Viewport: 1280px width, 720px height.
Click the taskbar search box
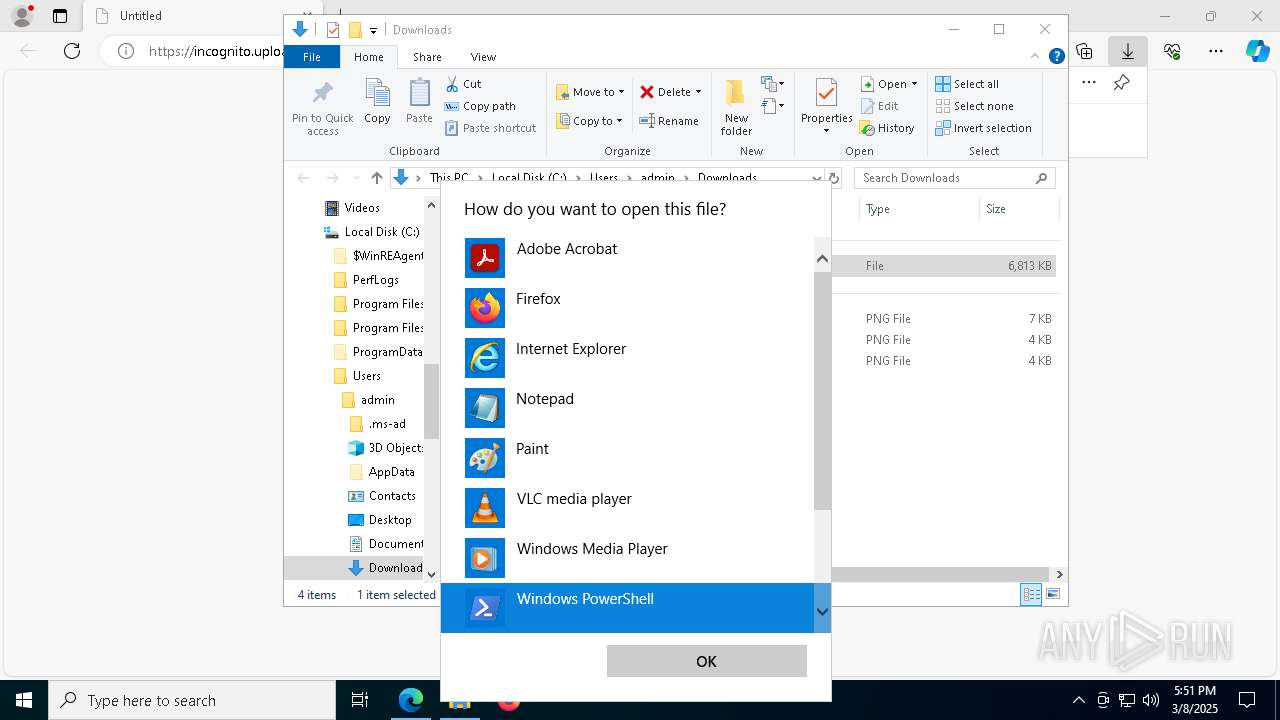point(192,700)
